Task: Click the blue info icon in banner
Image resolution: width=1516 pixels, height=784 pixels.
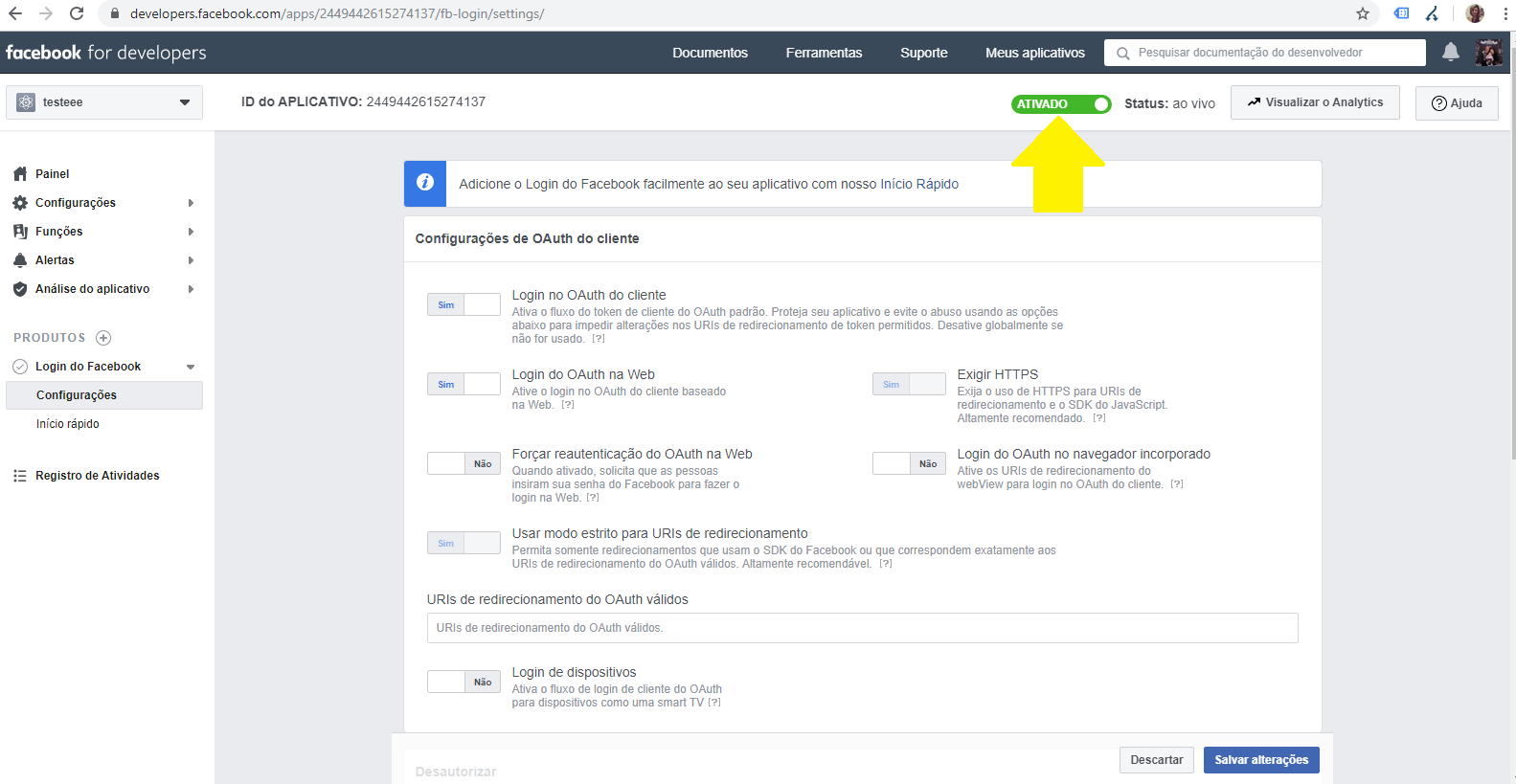Action: (x=425, y=183)
